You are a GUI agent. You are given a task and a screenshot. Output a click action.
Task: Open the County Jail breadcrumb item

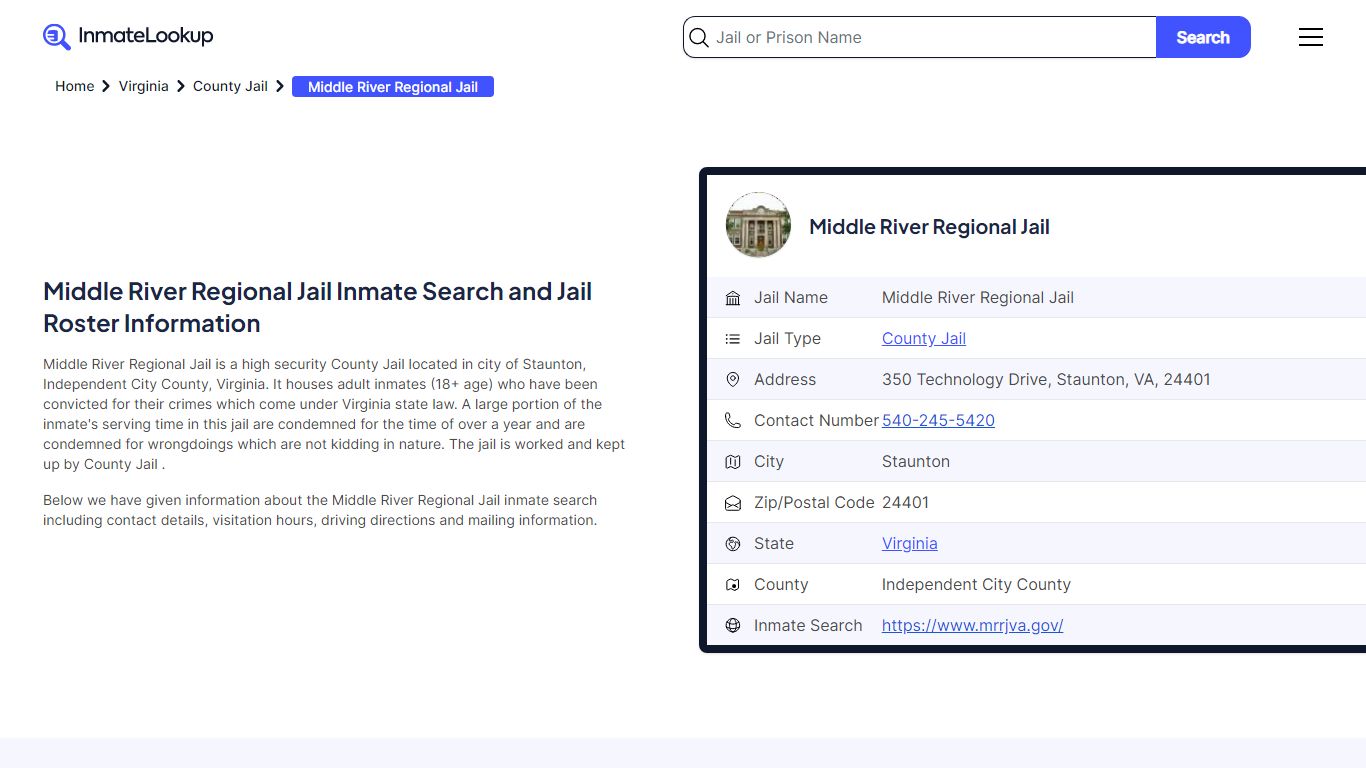[230, 86]
